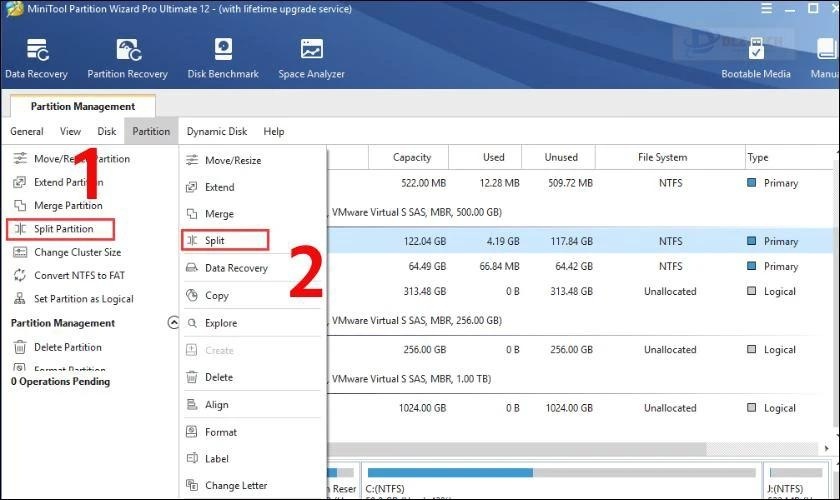Viewport: 840px width, 500px height.
Task: Click Merge Partition link in sidebar
Action: click(x=68, y=205)
